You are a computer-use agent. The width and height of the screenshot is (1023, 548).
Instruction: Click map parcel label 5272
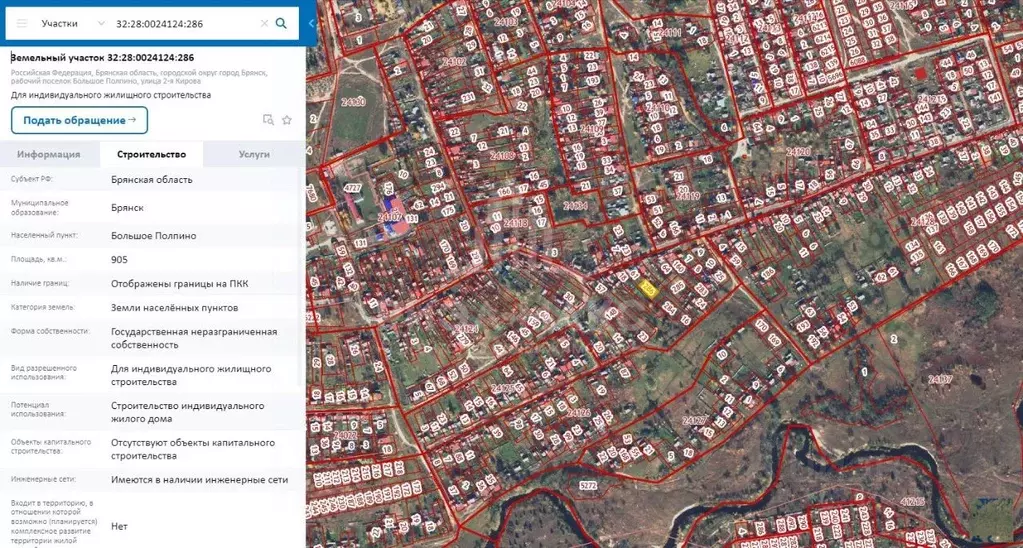pos(588,485)
